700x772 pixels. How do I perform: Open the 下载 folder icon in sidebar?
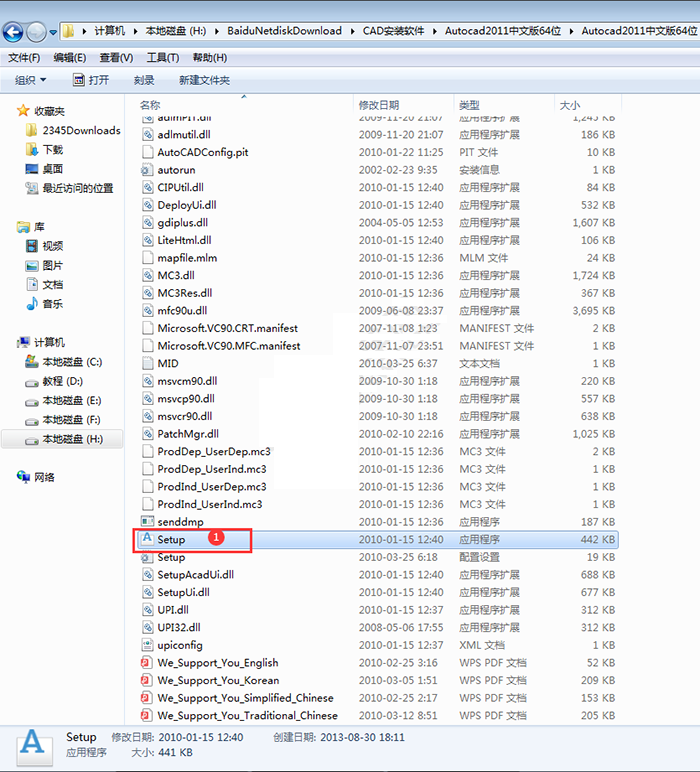click(x=31, y=149)
